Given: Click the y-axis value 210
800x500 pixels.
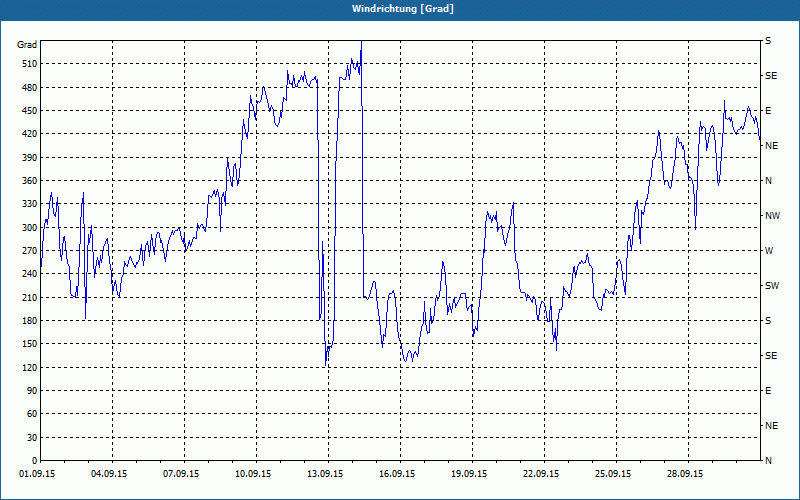Looking at the screenshot, I should coord(30,297).
